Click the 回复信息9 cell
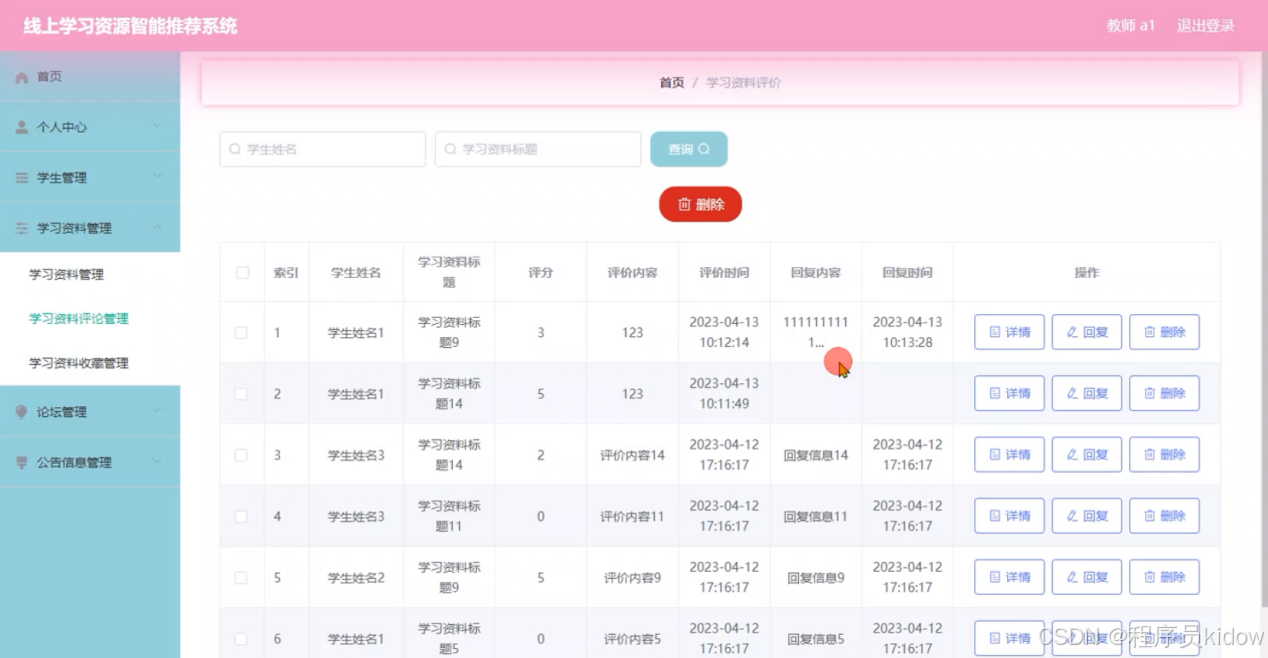The image size is (1268, 658). click(816, 577)
